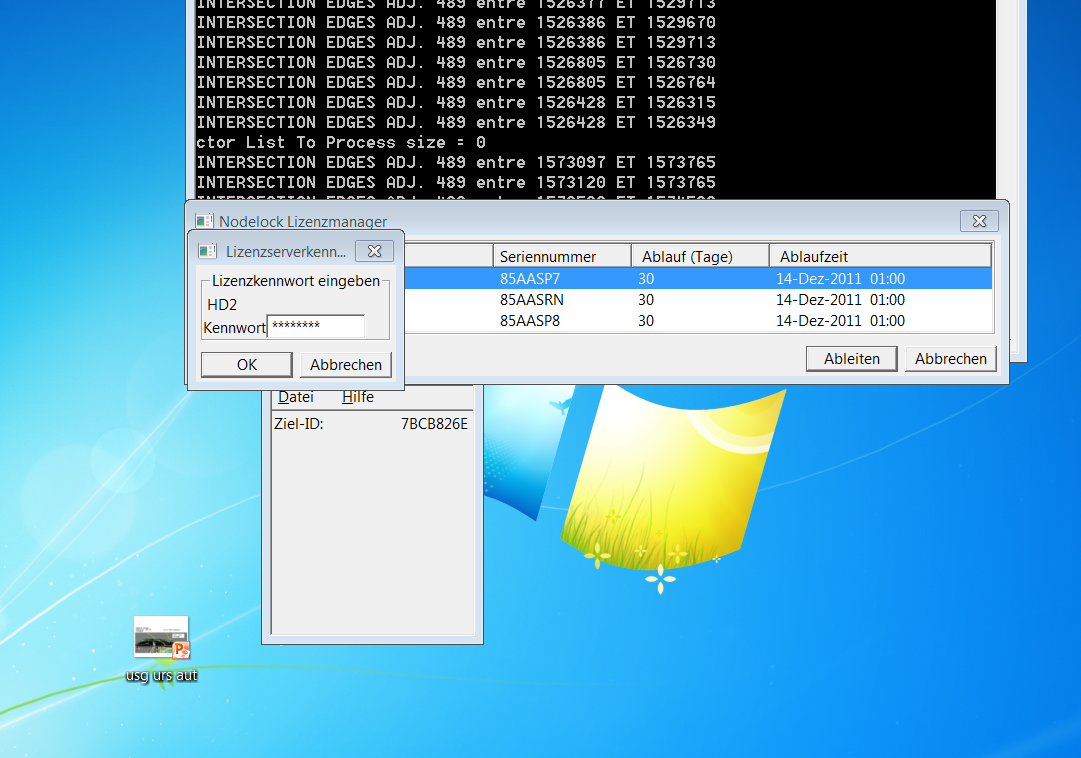
Task: Click Abbrechen in Nodelock Lizenzmanager window
Action: pyautogui.click(x=951, y=359)
